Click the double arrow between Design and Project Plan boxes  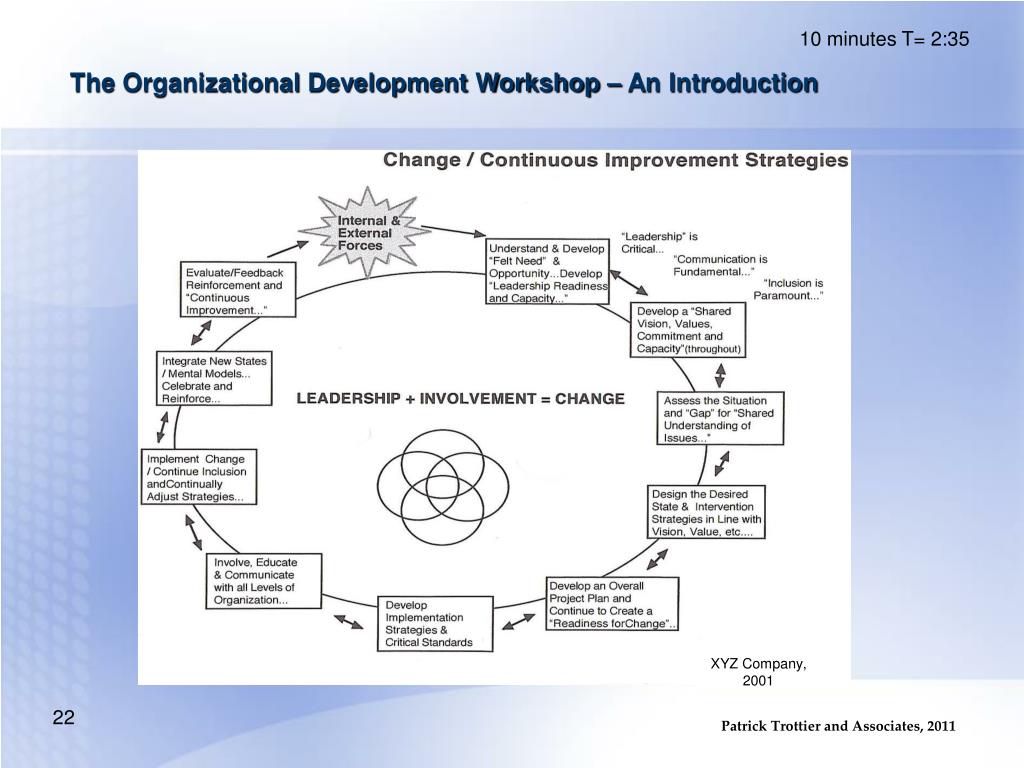657,560
